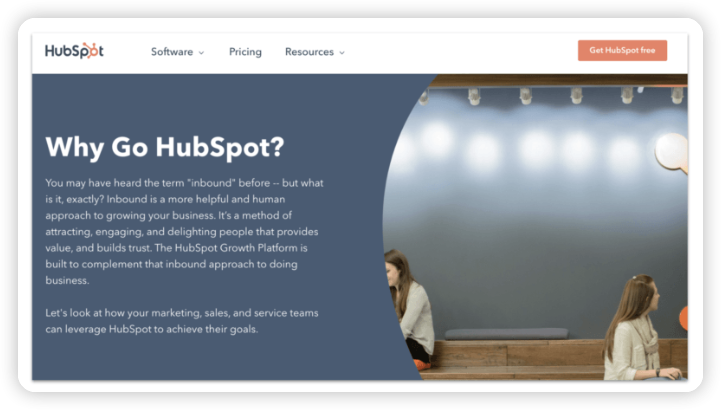Click the woman seated on the right
Screen dimensions: 721x410
(x=639, y=331)
